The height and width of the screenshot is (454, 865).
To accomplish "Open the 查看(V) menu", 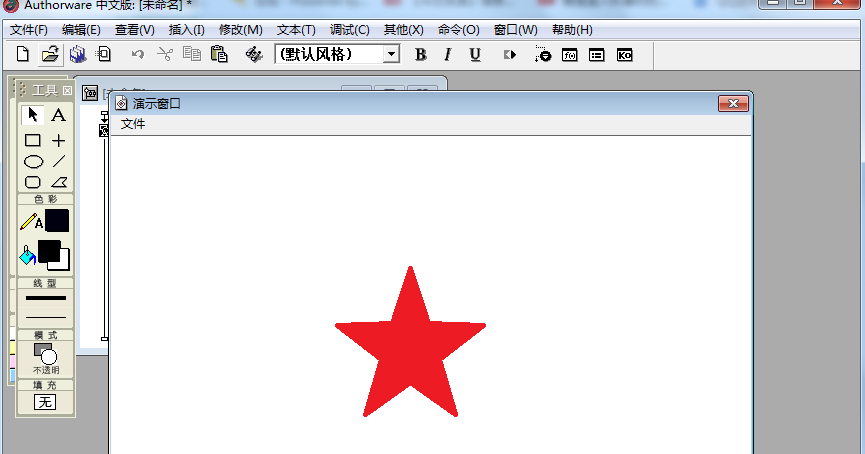I will 135,30.
